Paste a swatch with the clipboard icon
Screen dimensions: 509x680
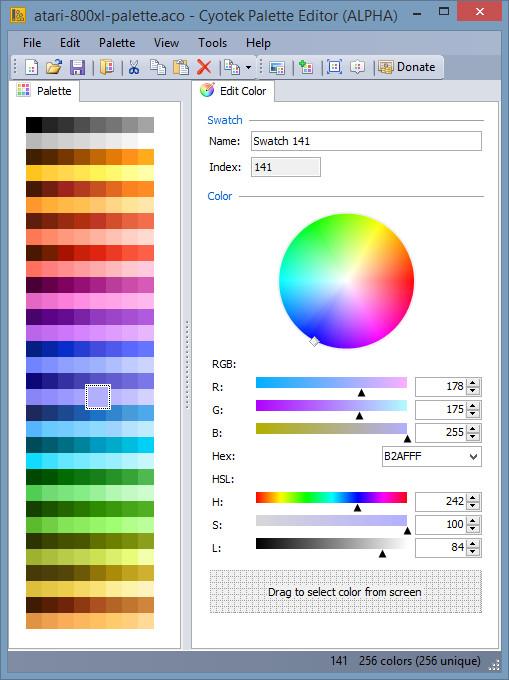point(181,67)
